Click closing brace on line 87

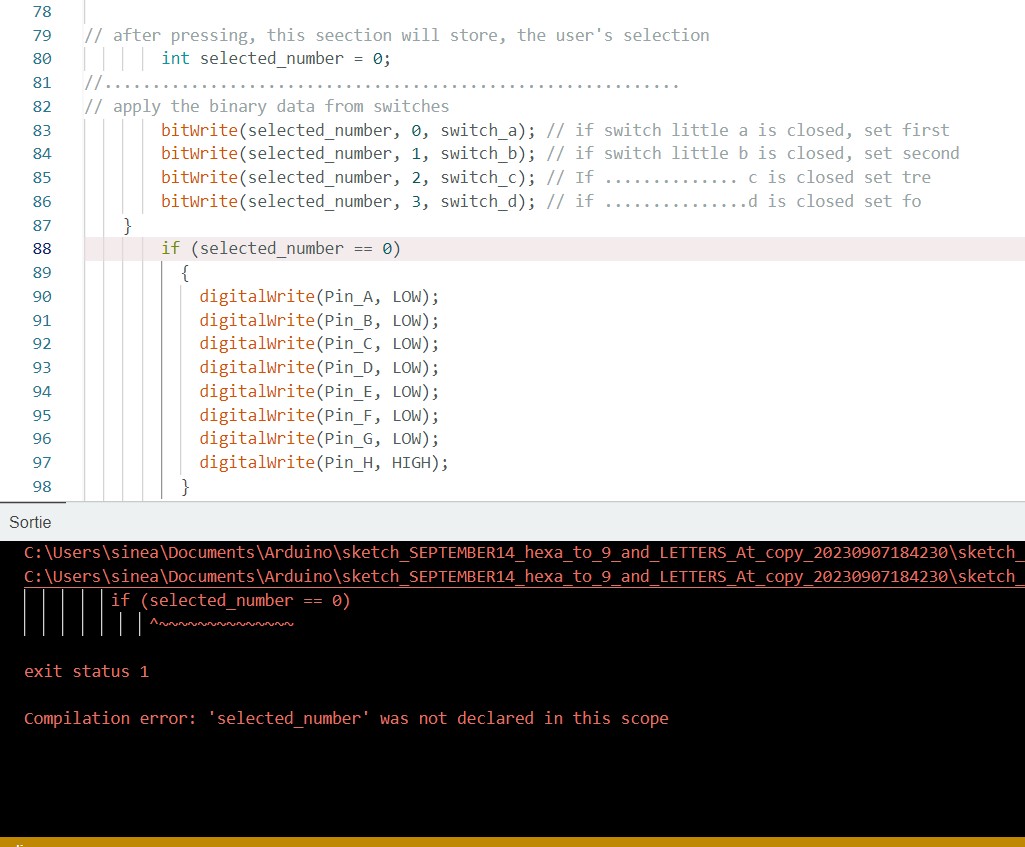(127, 226)
